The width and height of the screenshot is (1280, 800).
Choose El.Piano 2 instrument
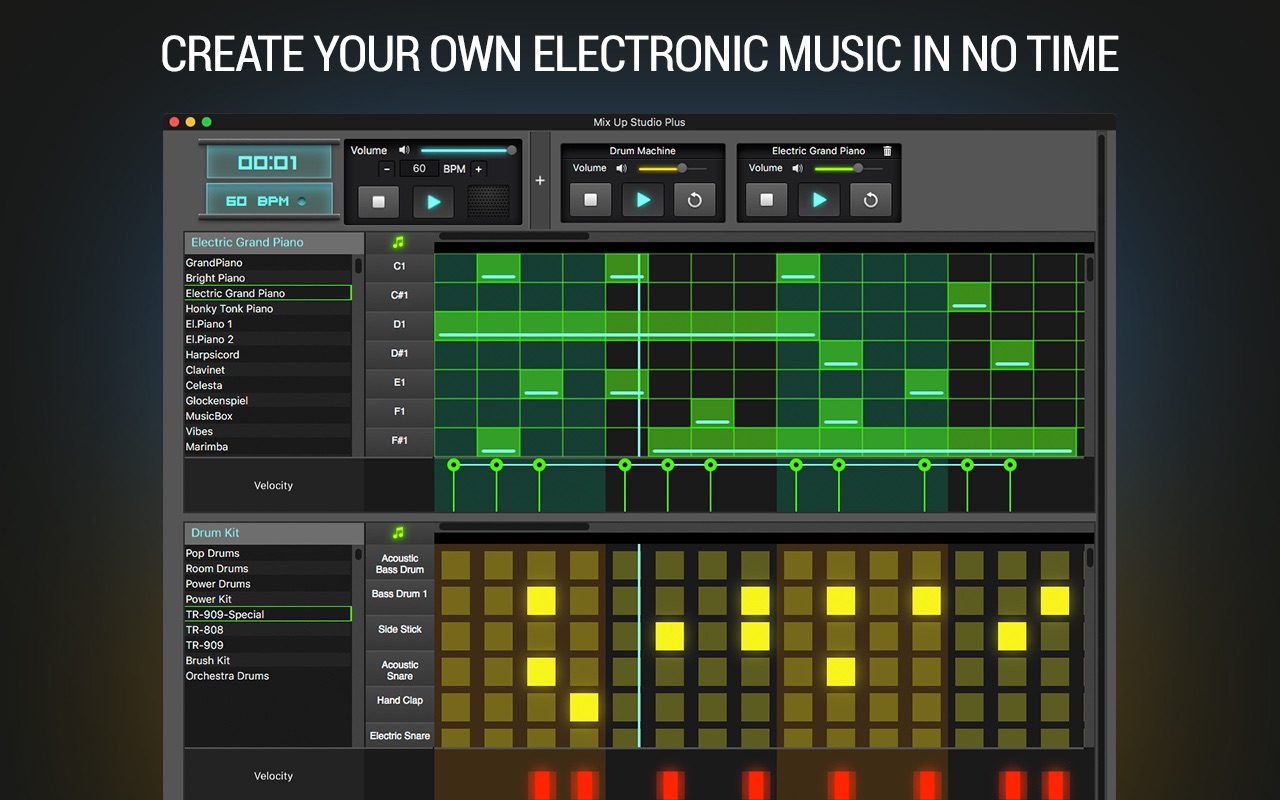(x=267, y=339)
